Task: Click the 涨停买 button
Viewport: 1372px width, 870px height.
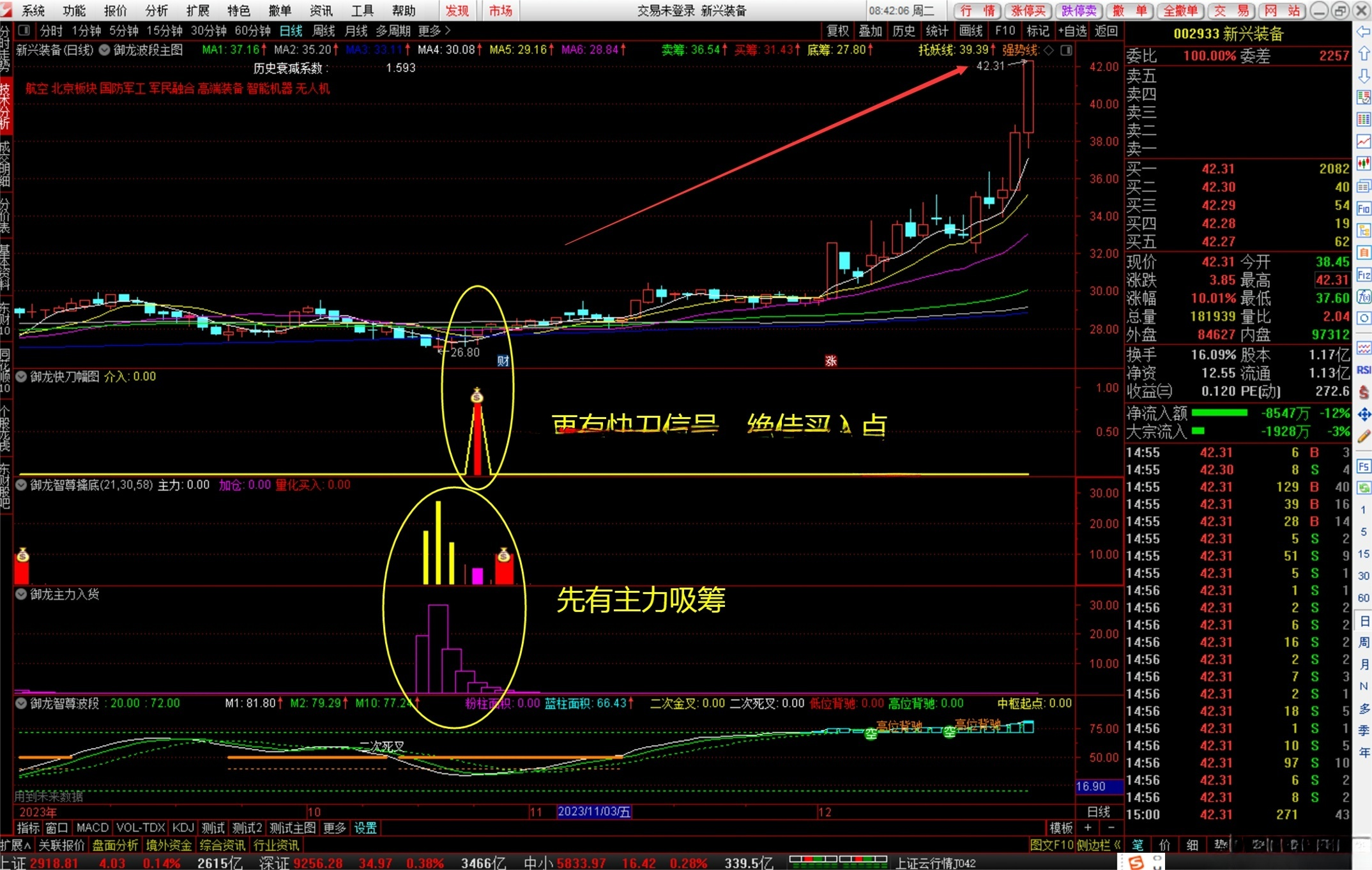Action: coord(1028,10)
